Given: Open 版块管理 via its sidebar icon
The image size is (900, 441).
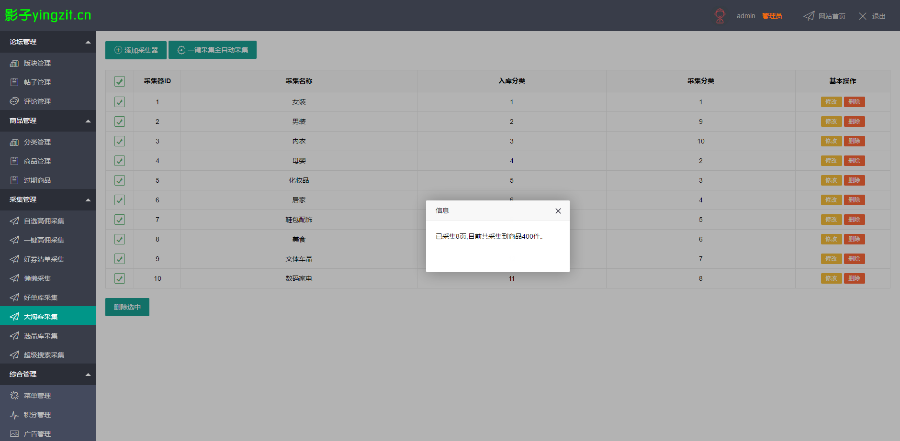Looking at the screenshot, I should point(15,63).
